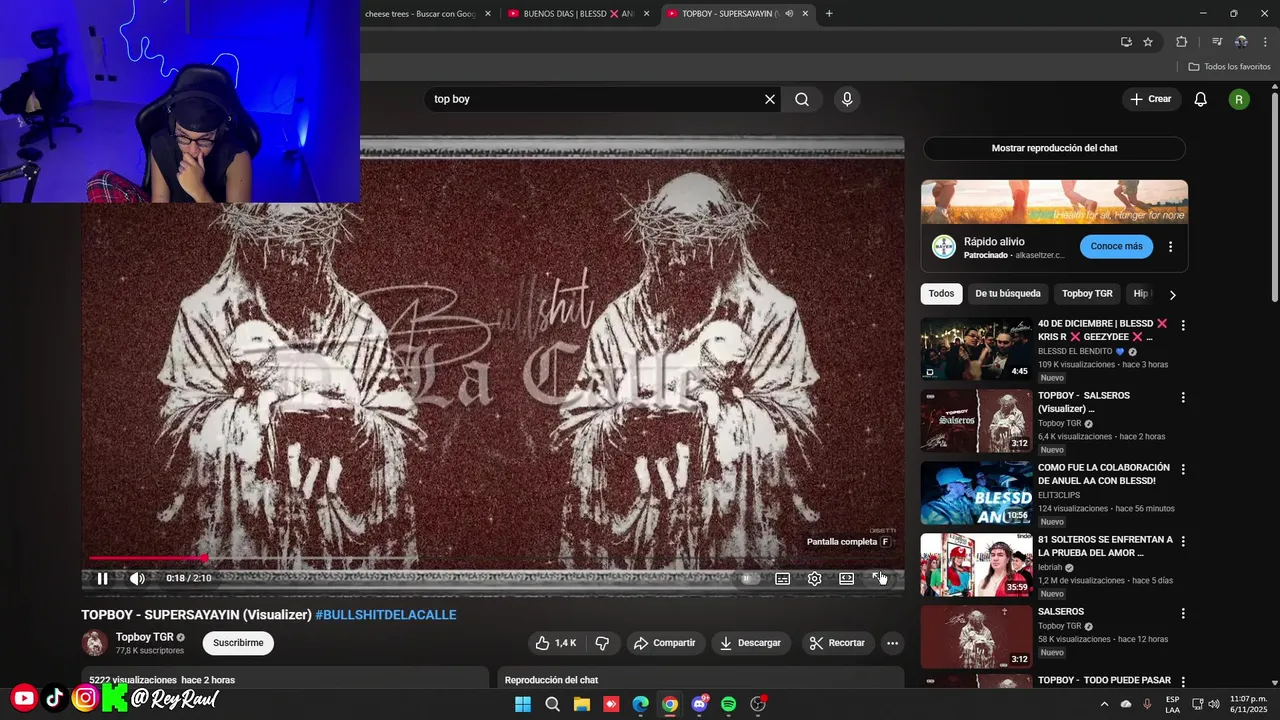Open options for 'COMO FUE LA COLABORACIÓN' video
Viewport: 1280px width, 720px height.
coord(1183,469)
